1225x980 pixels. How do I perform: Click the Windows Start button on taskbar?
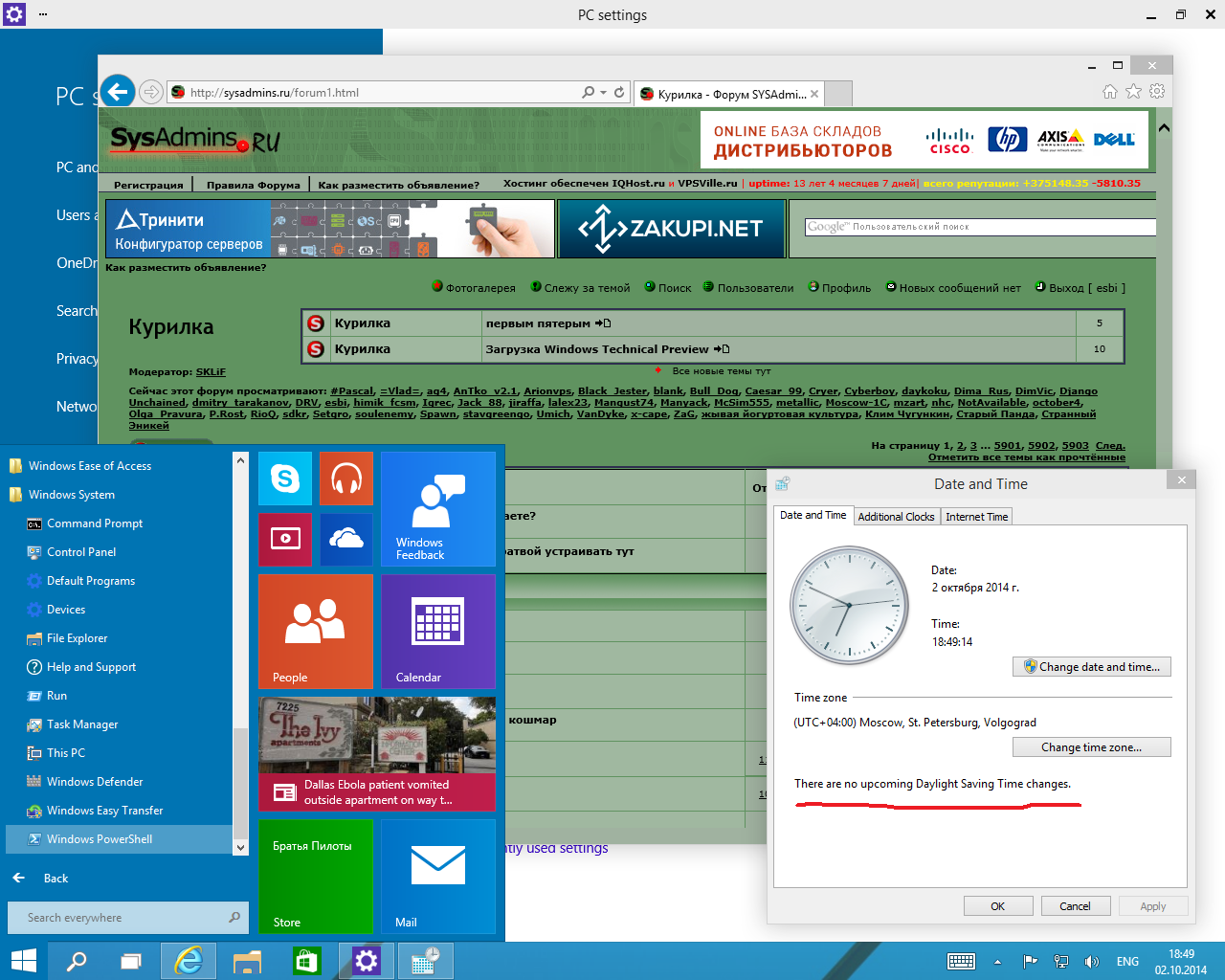(x=23, y=961)
